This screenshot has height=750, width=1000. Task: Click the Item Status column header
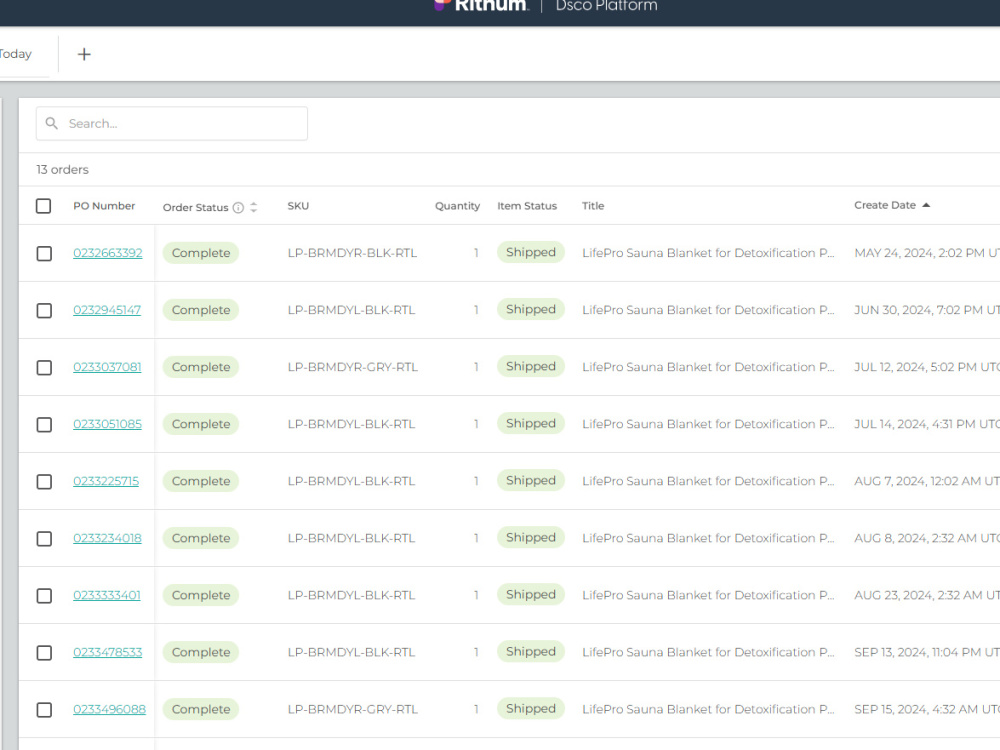pyautogui.click(x=527, y=206)
